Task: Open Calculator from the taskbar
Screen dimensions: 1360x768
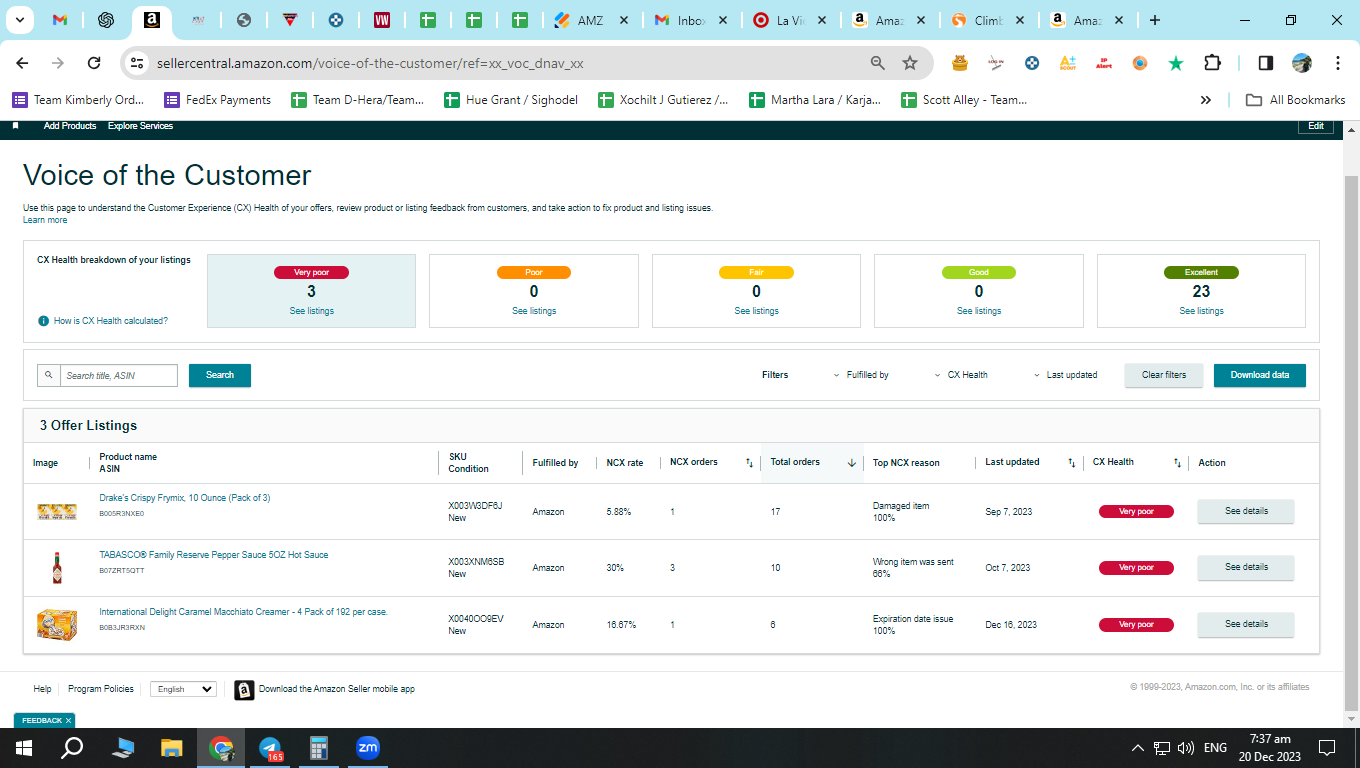Action: click(319, 748)
